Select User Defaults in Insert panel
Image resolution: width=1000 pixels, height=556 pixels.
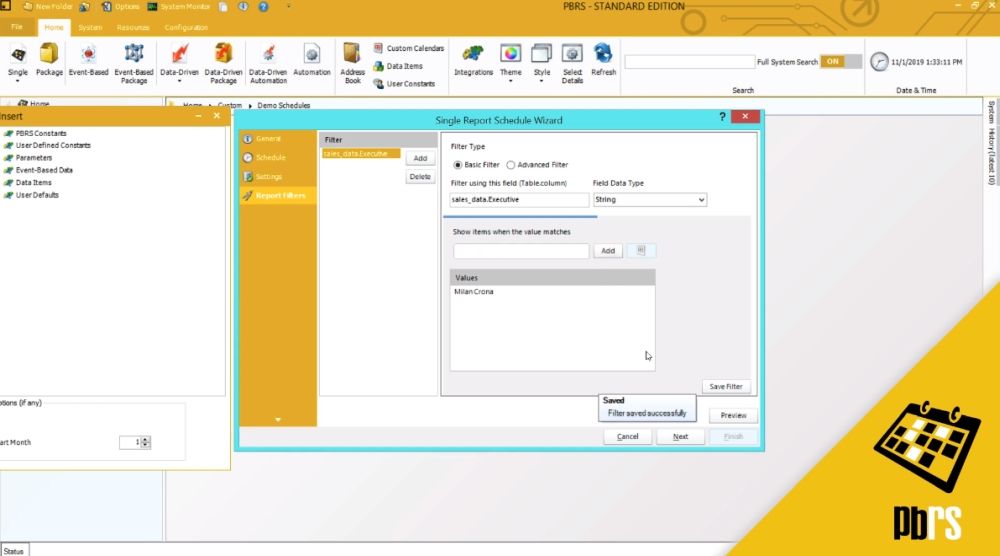click(37, 195)
